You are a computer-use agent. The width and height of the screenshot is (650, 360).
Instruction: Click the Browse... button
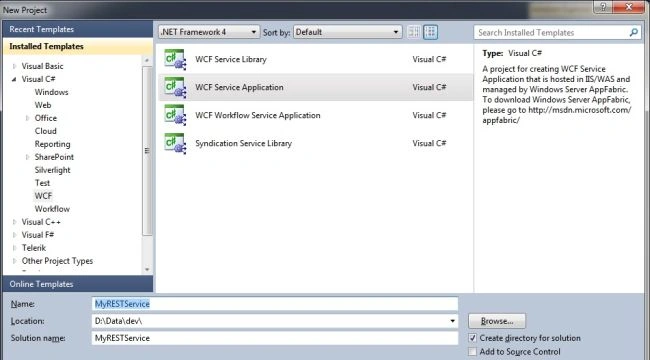497,321
